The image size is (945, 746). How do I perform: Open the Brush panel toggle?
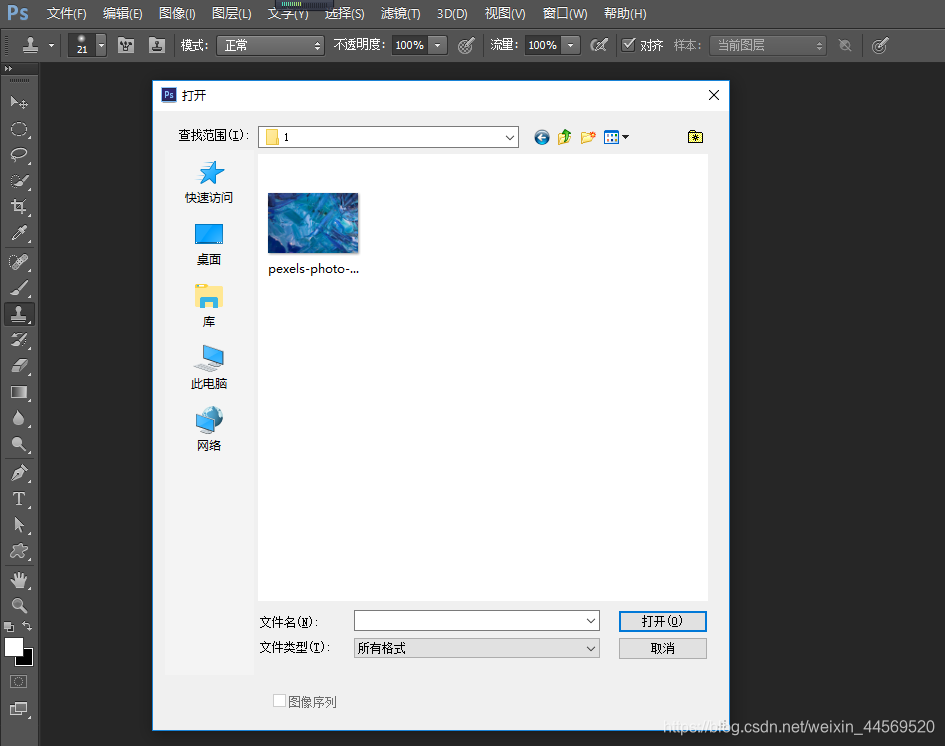click(125, 45)
